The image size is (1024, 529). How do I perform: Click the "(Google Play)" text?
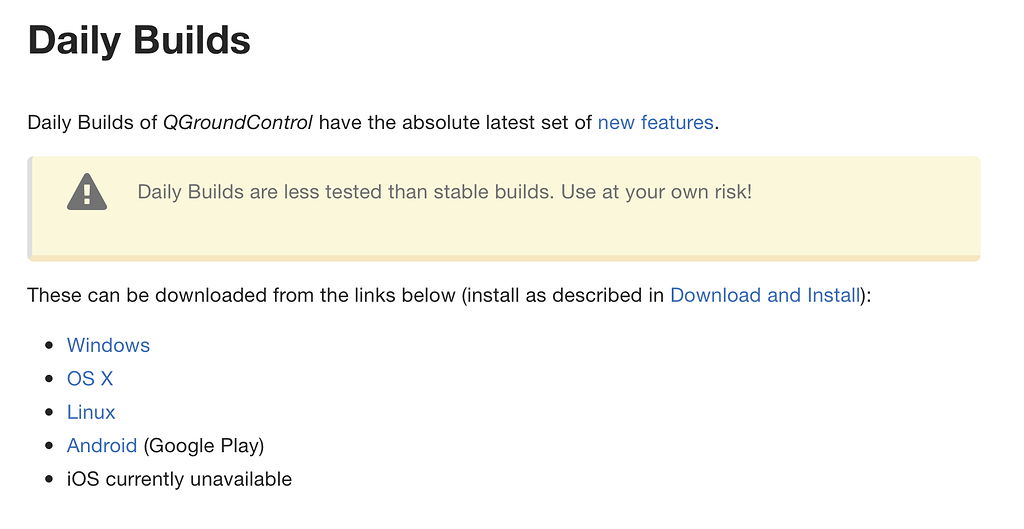(204, 446)
